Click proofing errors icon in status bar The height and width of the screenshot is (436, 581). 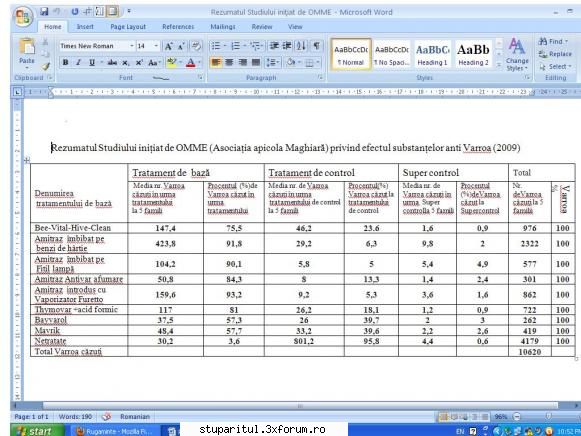[x=106, y=417]
